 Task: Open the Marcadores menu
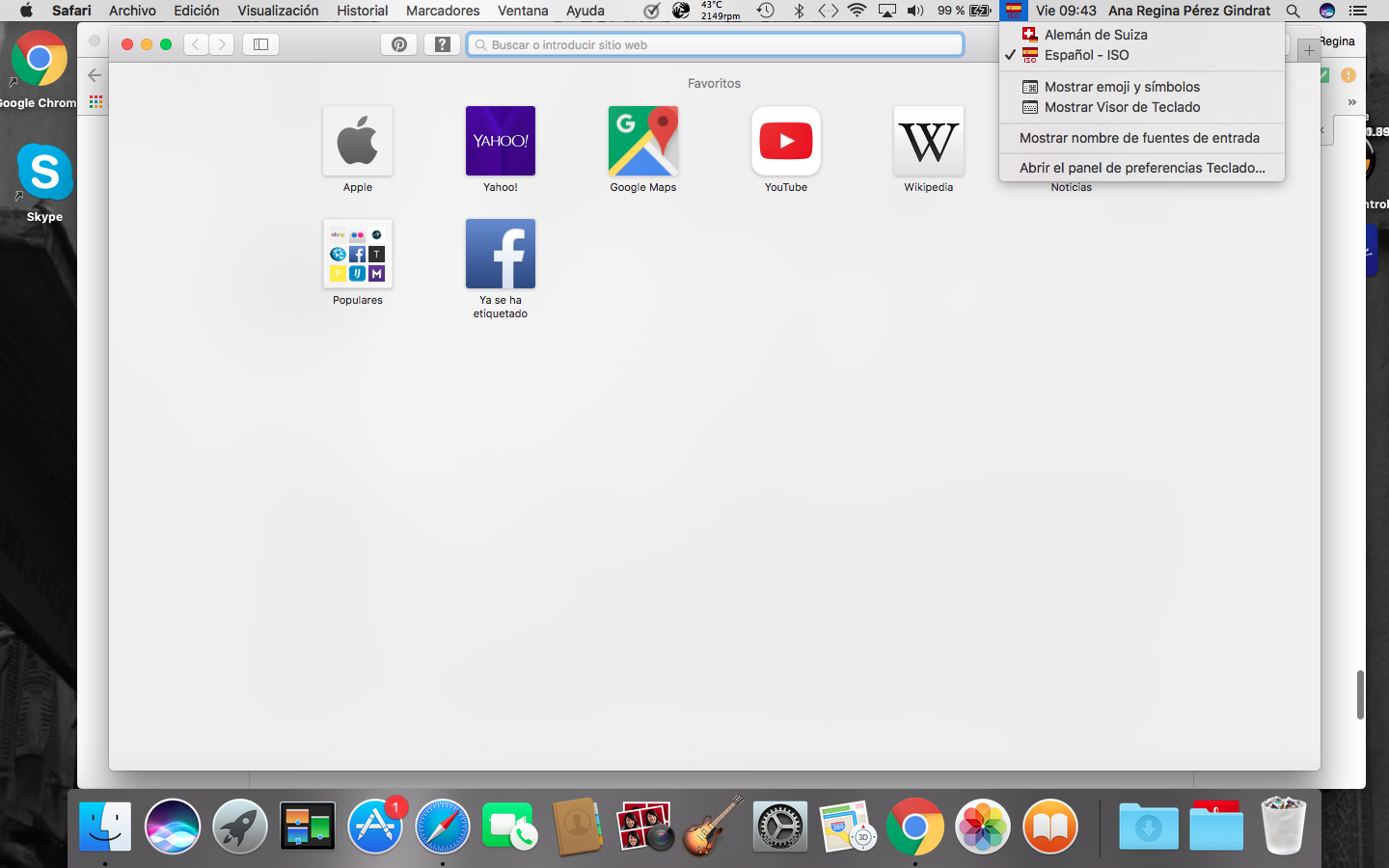[x=443, y=11]
